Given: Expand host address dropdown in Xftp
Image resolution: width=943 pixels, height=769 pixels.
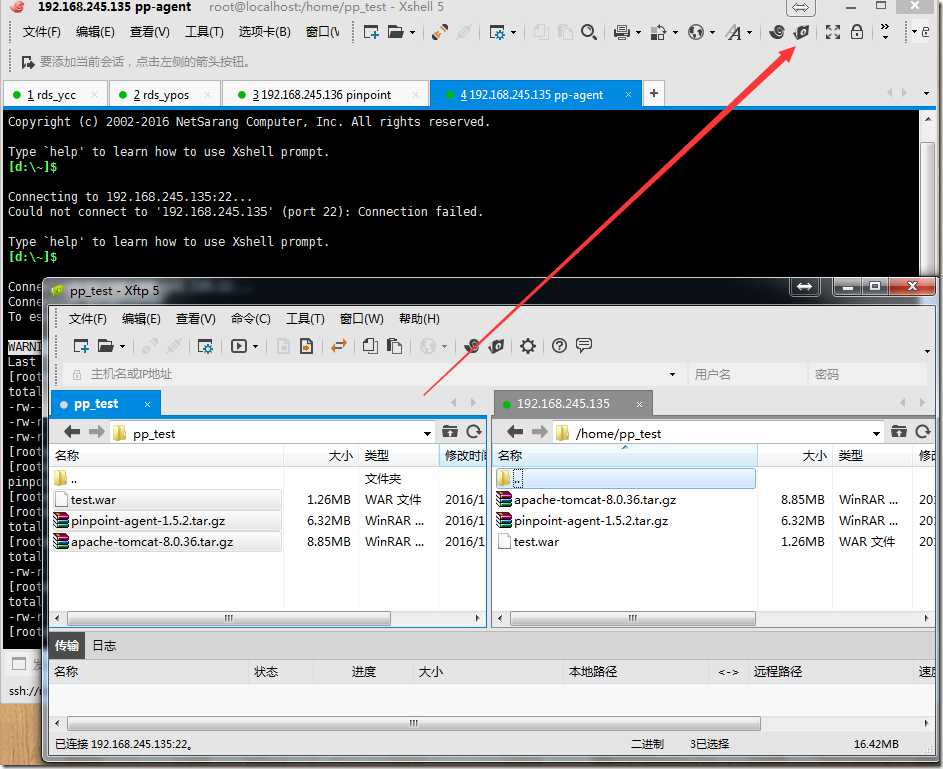Looking at the screenshot, I should click(x=672, y=375).
